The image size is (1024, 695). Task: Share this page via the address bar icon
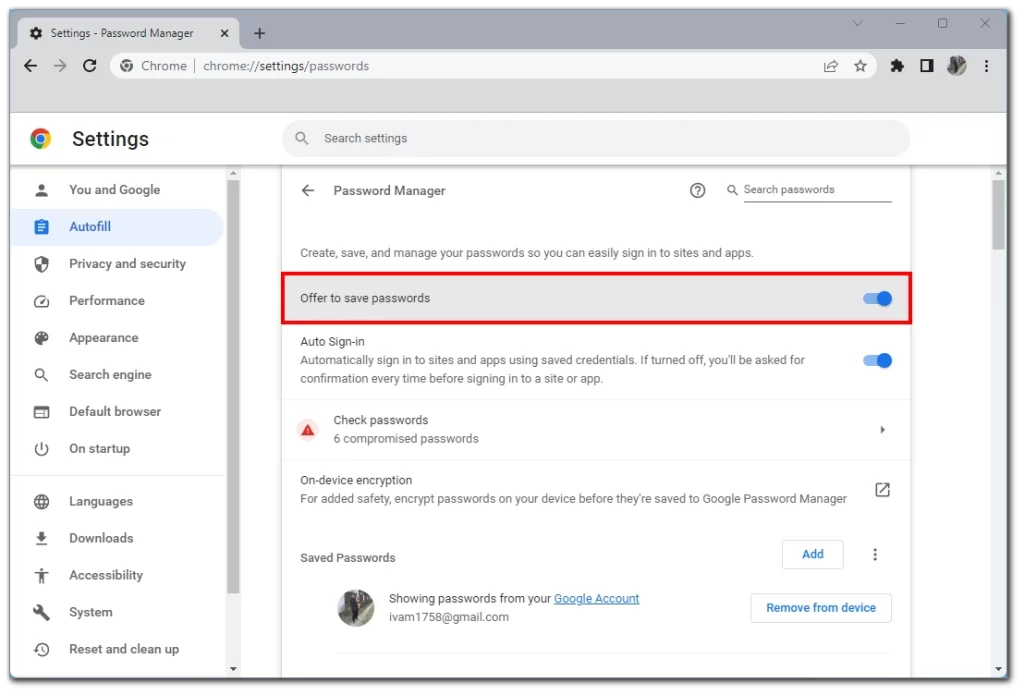pyautogui.click(x=831, y=66)
